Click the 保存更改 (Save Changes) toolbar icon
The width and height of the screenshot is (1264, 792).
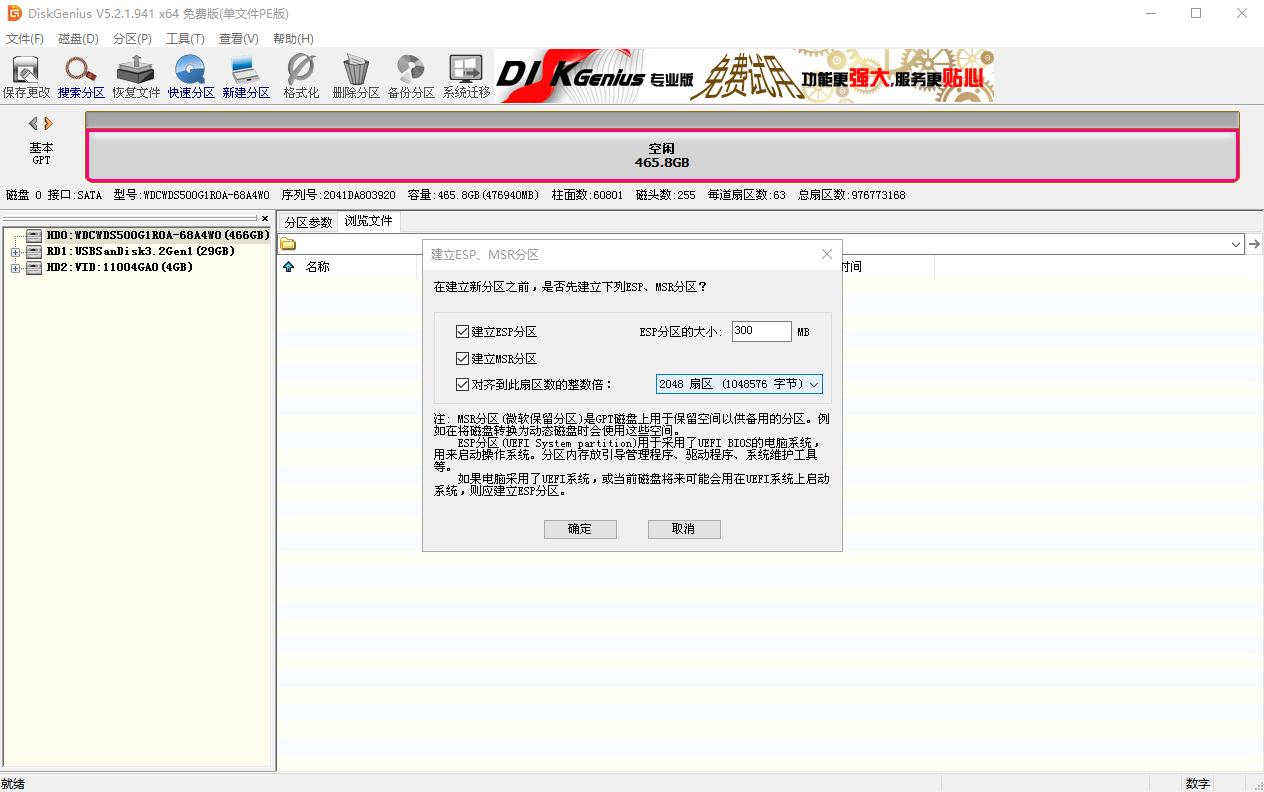(26, 74)
